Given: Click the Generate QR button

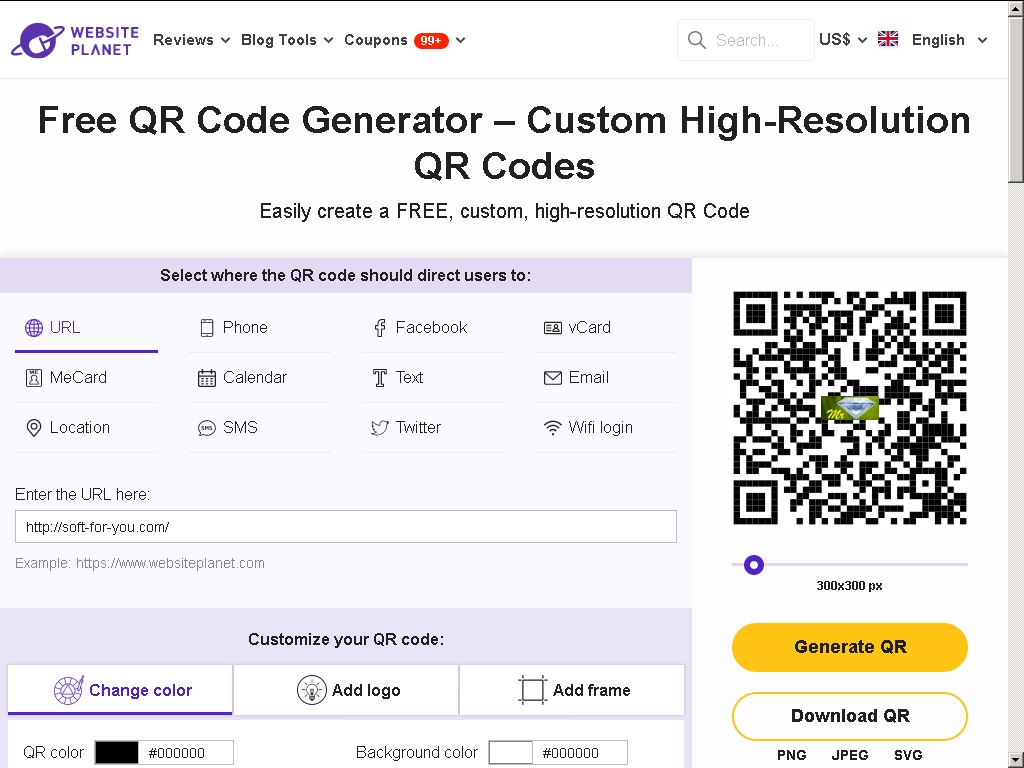Looking at the screenshot, I should pyautogui.click(x=850, y=647).
